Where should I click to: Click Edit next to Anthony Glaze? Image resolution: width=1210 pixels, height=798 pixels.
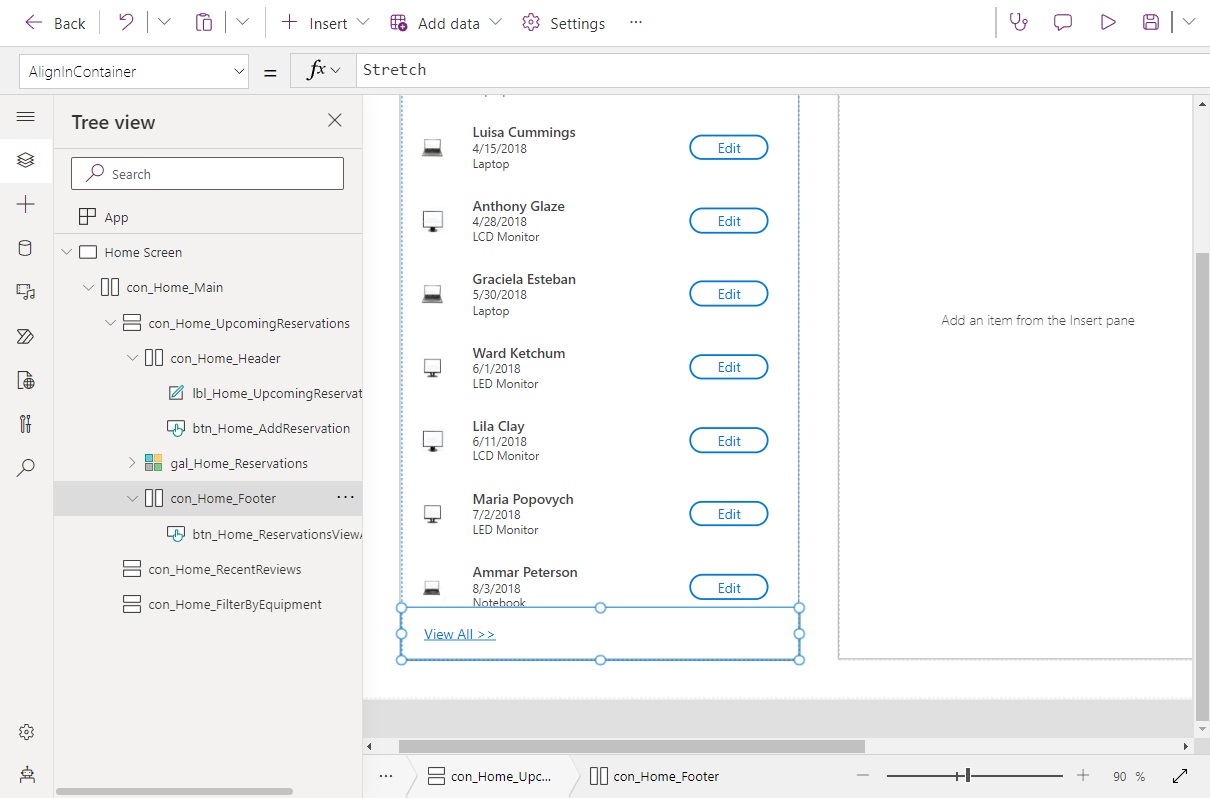click(728, 220)
